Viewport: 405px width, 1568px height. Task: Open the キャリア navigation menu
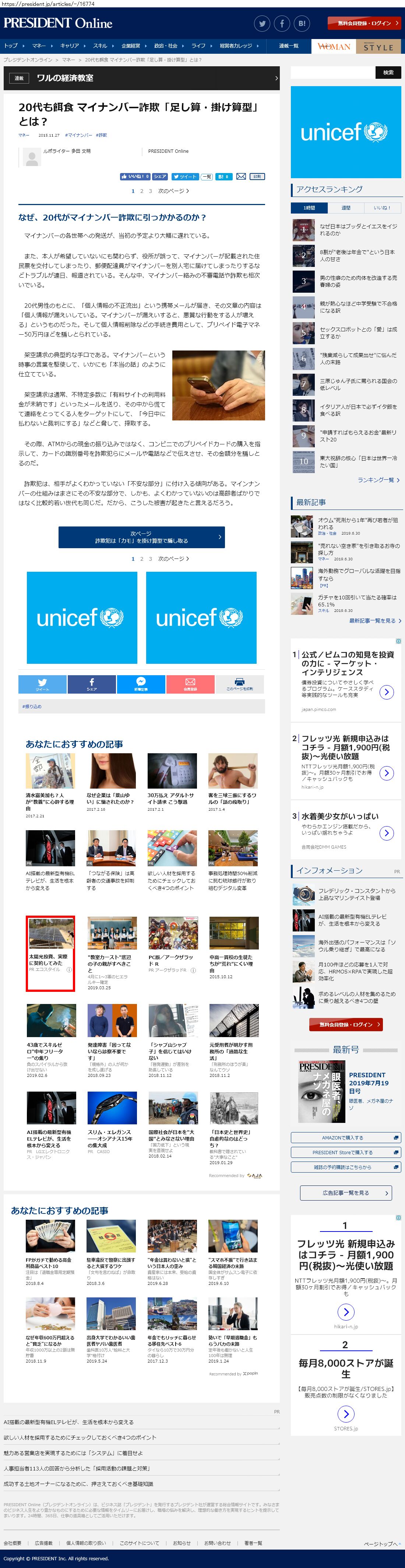(72, 46)
